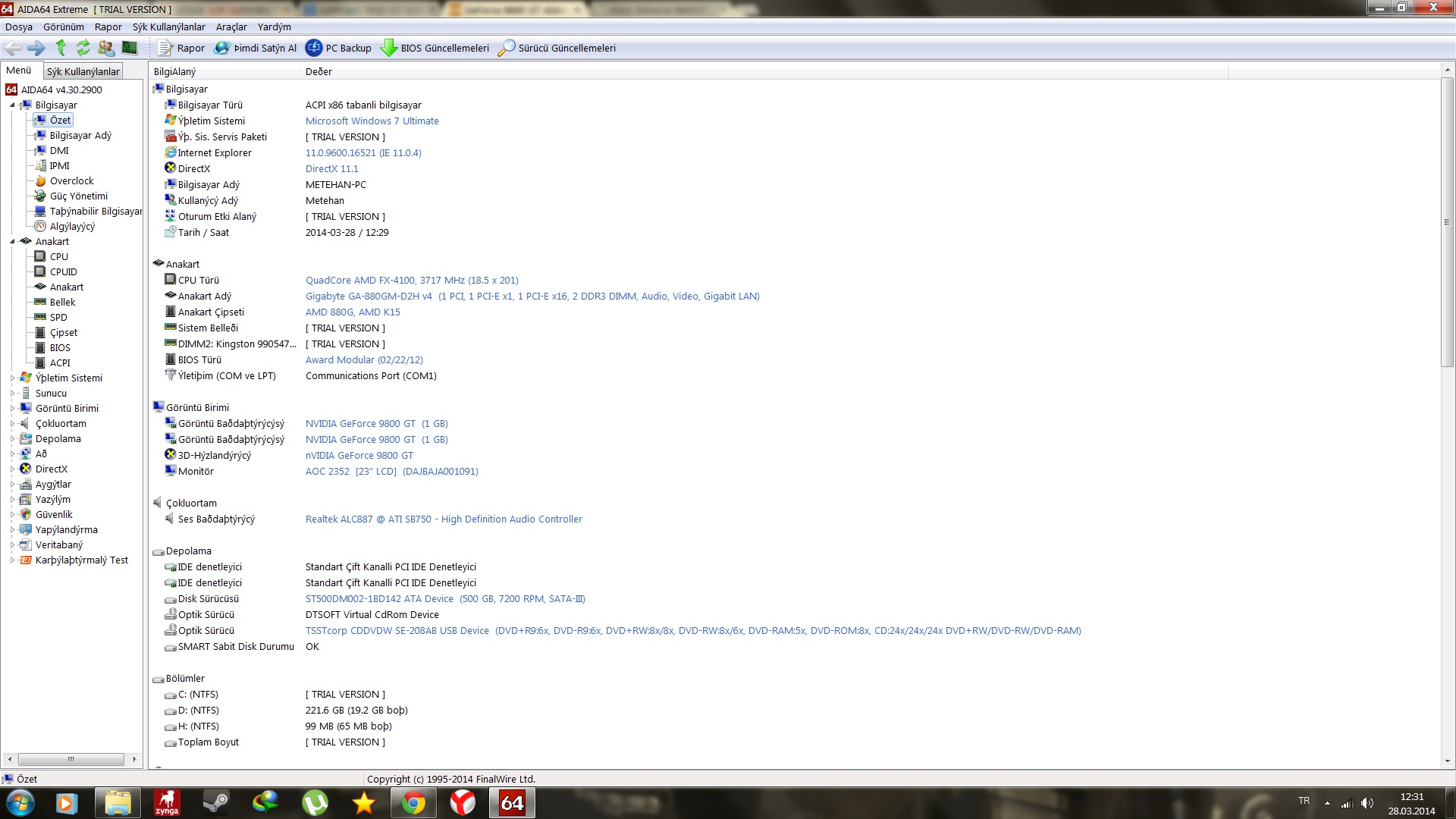This screenshot has height=819, width=1456.
Task: Open PC Backup from the toolbar
Action: click(338, 48)
